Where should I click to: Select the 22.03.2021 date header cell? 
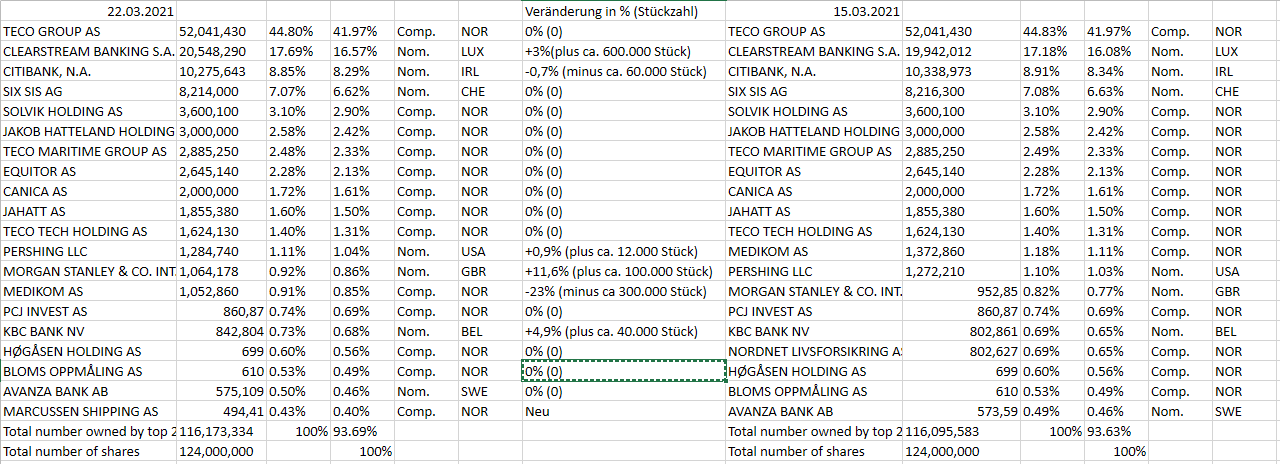click(x=89, y=11)
